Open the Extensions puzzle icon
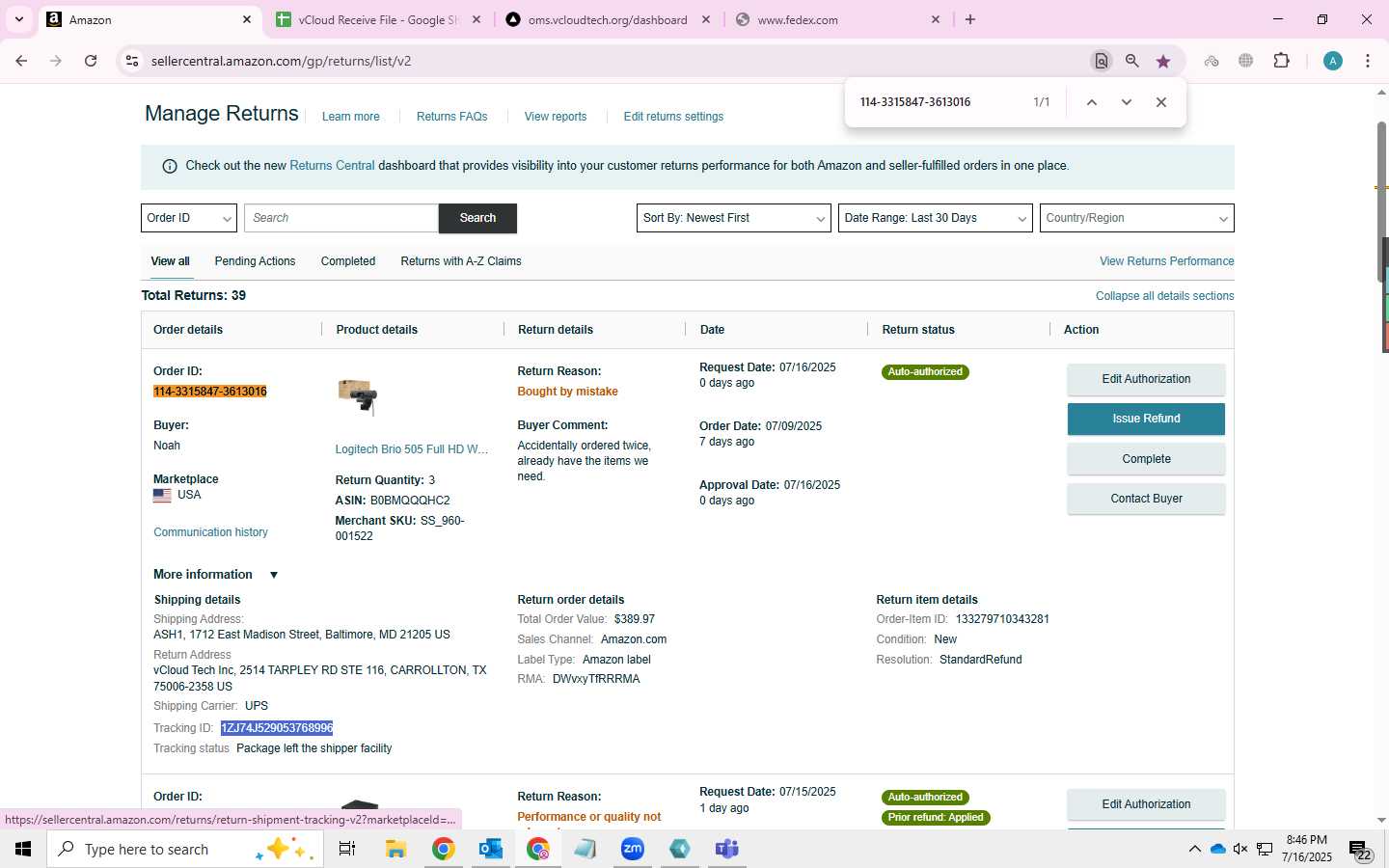1389x868 pixels. point(1281,61)
